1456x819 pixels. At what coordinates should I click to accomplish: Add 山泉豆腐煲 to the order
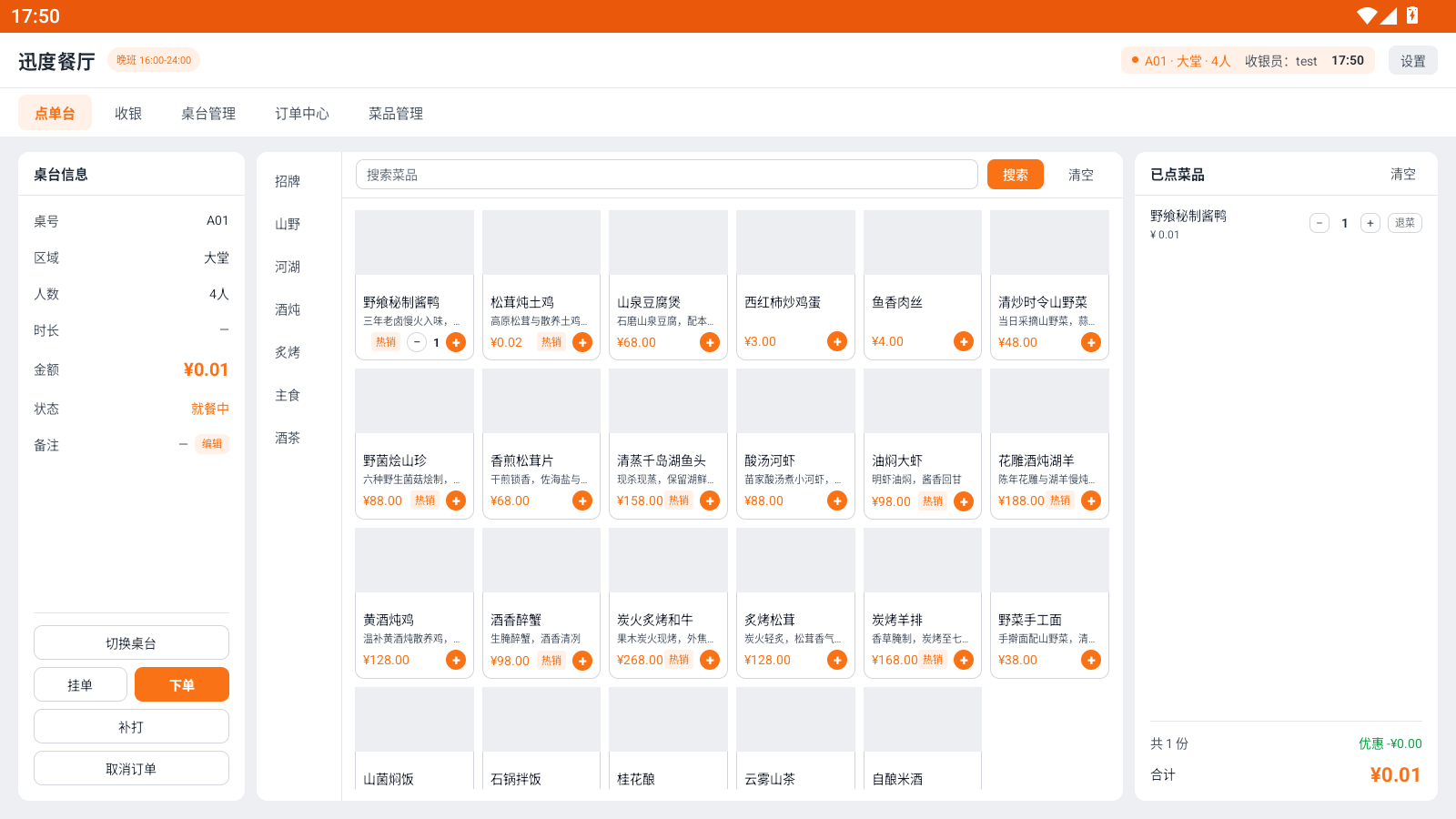[710, 342]
